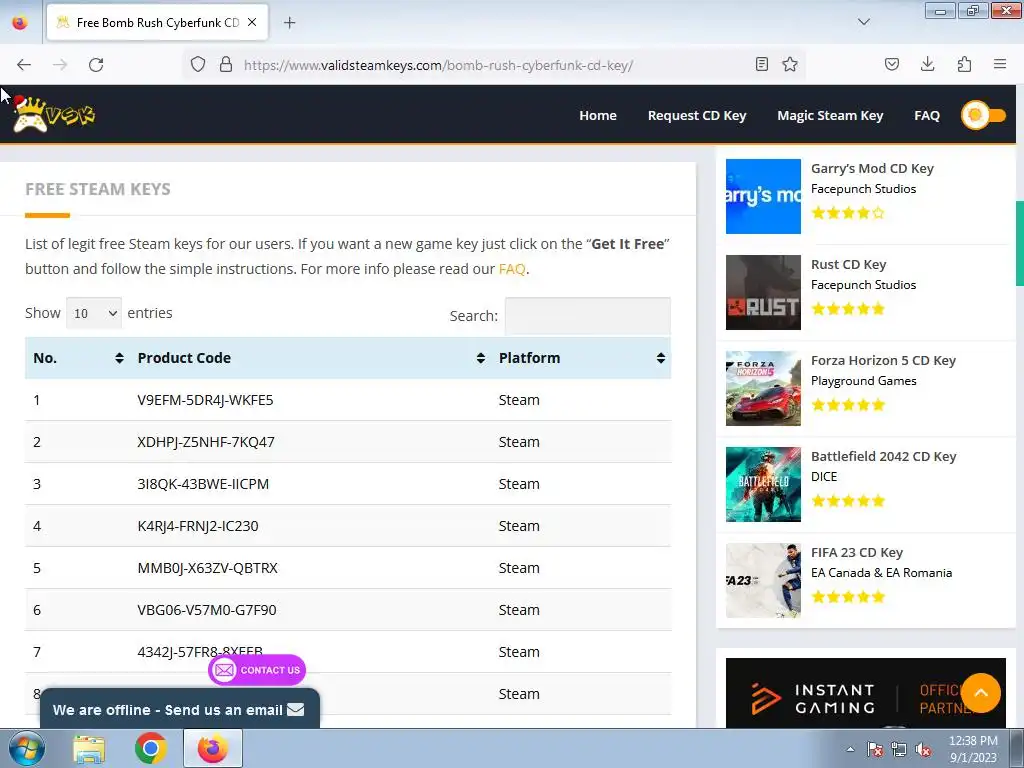Click the Instant Gaming partner banner
1024x768 pixels.
(865, 693)
